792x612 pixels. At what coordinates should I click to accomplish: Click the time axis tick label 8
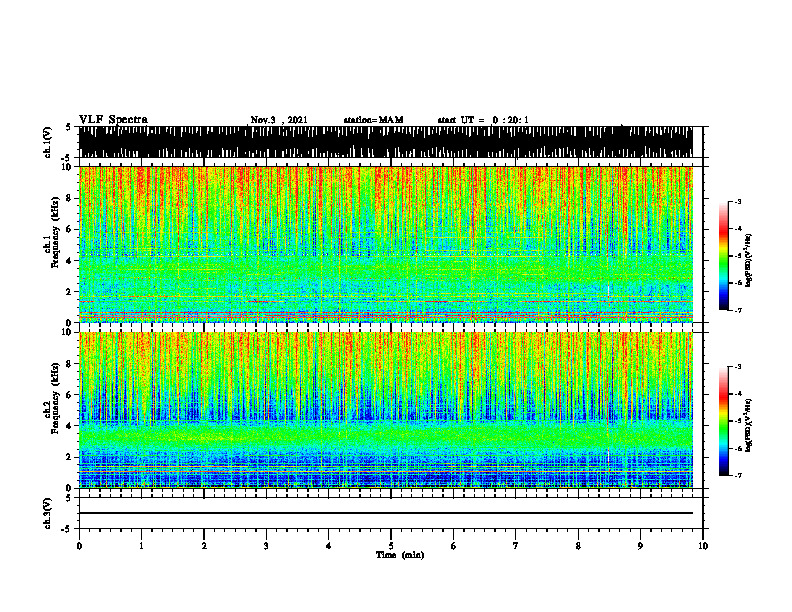click(x=578, y=546)
